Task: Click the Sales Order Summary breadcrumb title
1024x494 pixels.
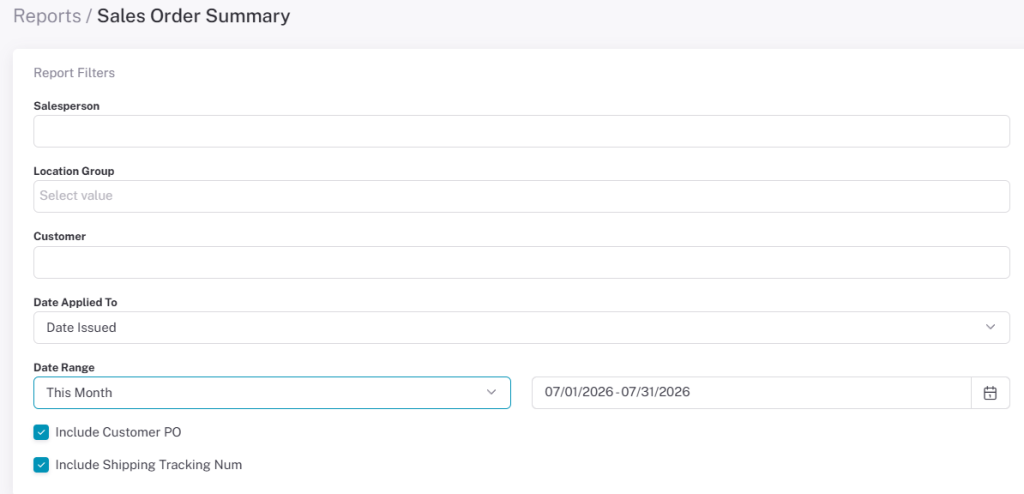Action: (x=193, y=16)
